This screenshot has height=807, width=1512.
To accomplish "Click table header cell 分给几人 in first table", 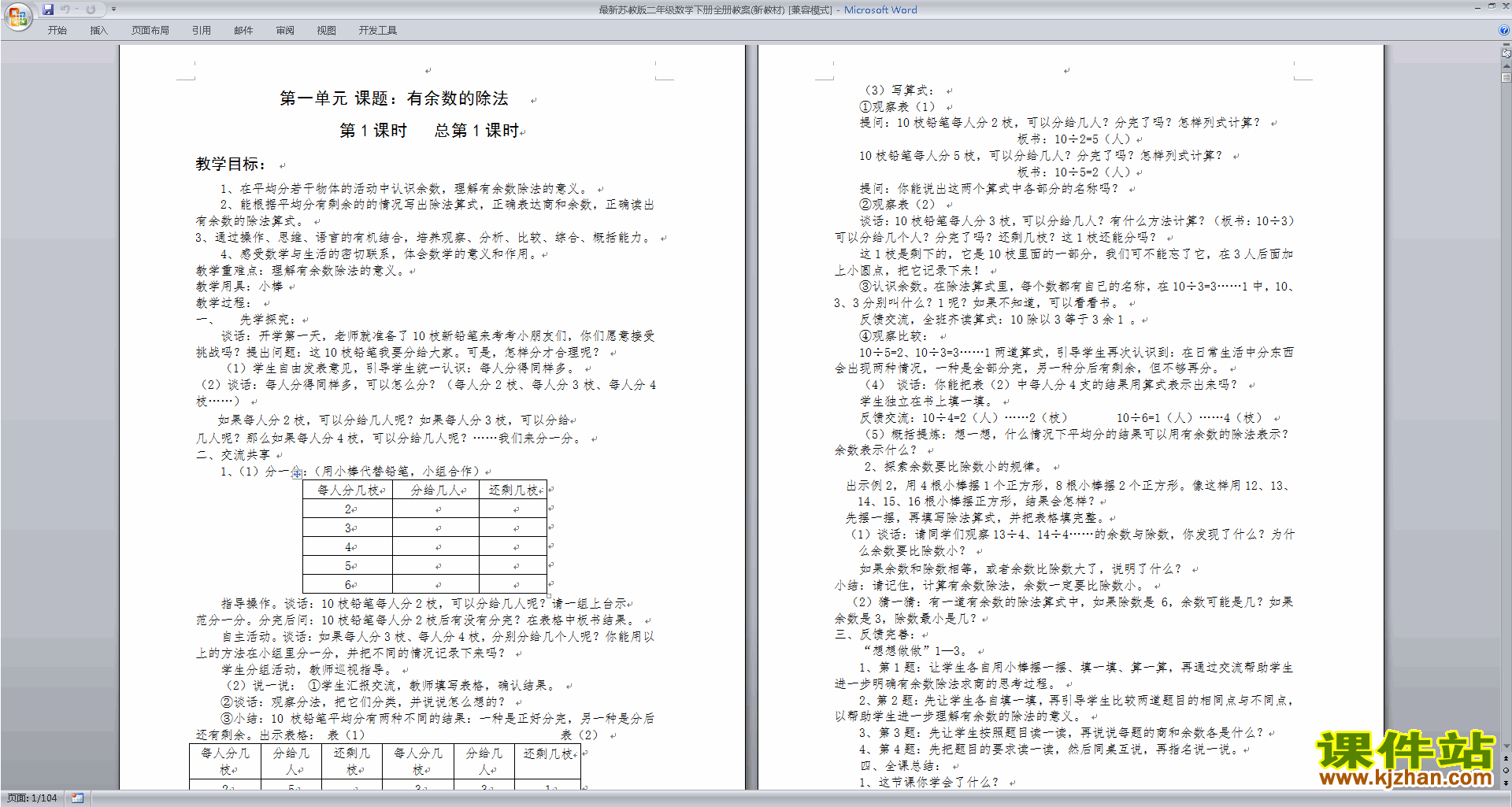I will click(x=435, y=490).
